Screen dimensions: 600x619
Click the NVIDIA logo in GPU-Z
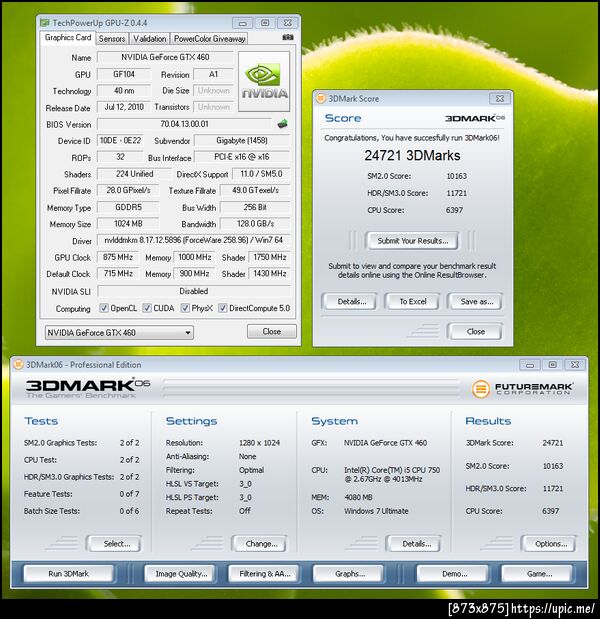point(264,81)
